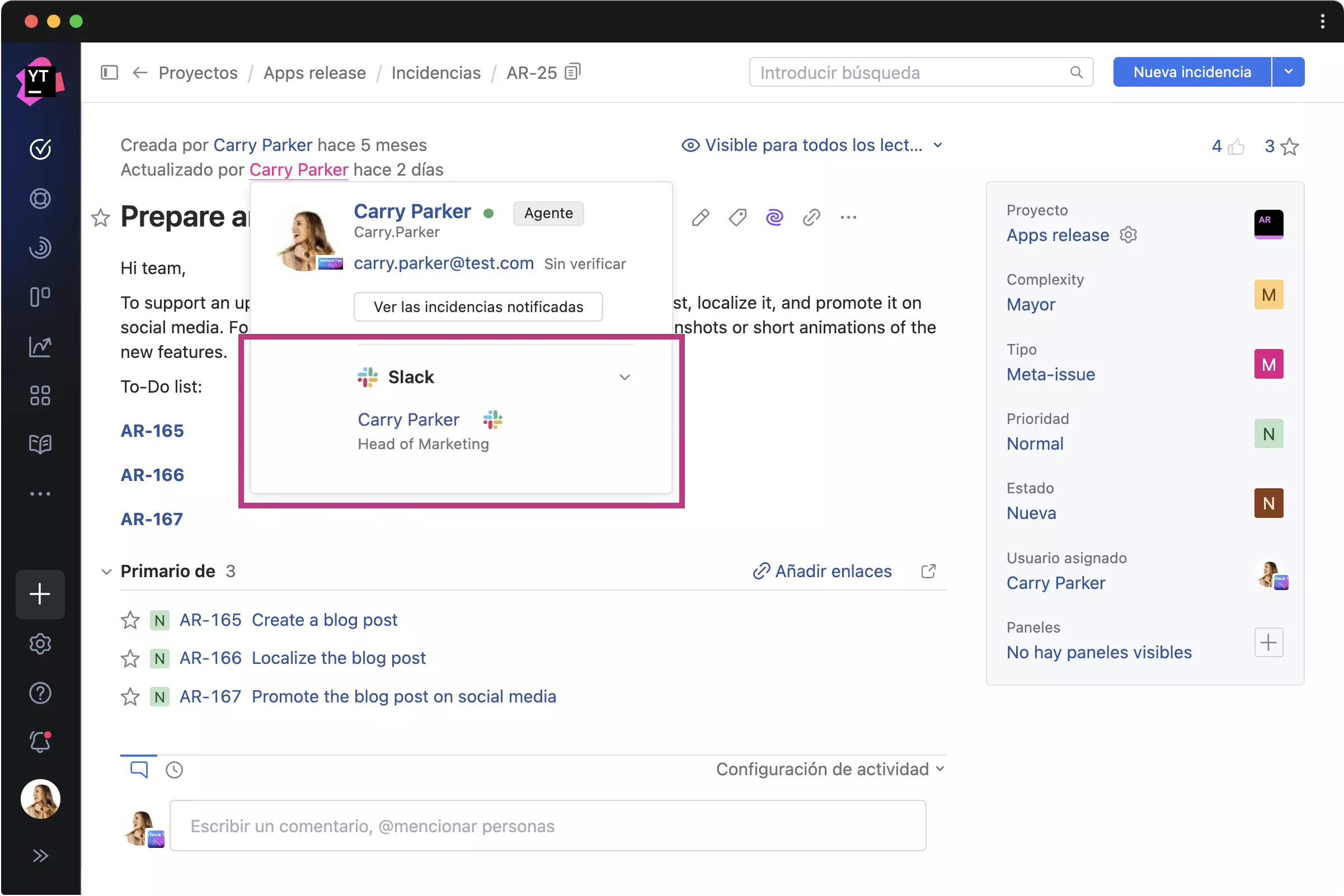Image resolution: width=1344 pixels, height=896 pixels.
Task: Switch to the history activity tab
Action: [x=175, y=770]
